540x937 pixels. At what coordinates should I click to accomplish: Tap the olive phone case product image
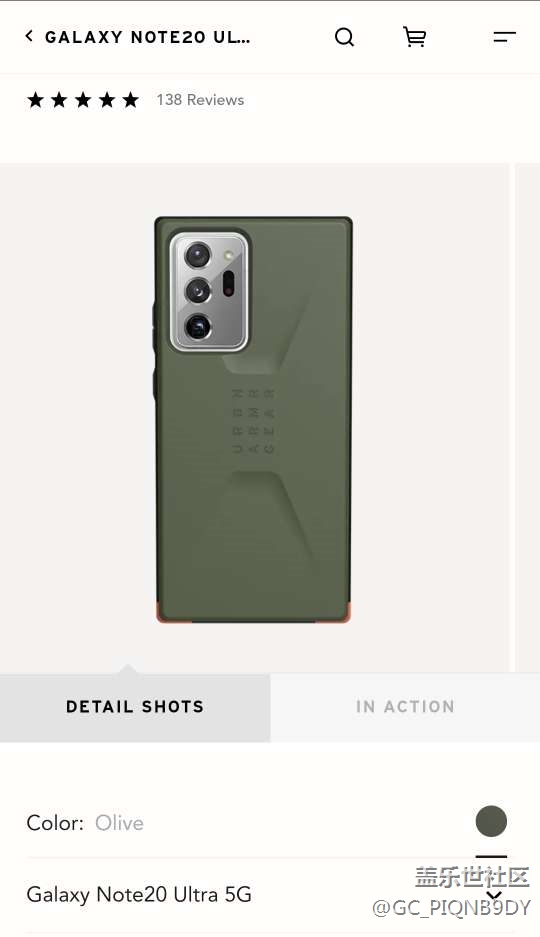coord(253,419)
